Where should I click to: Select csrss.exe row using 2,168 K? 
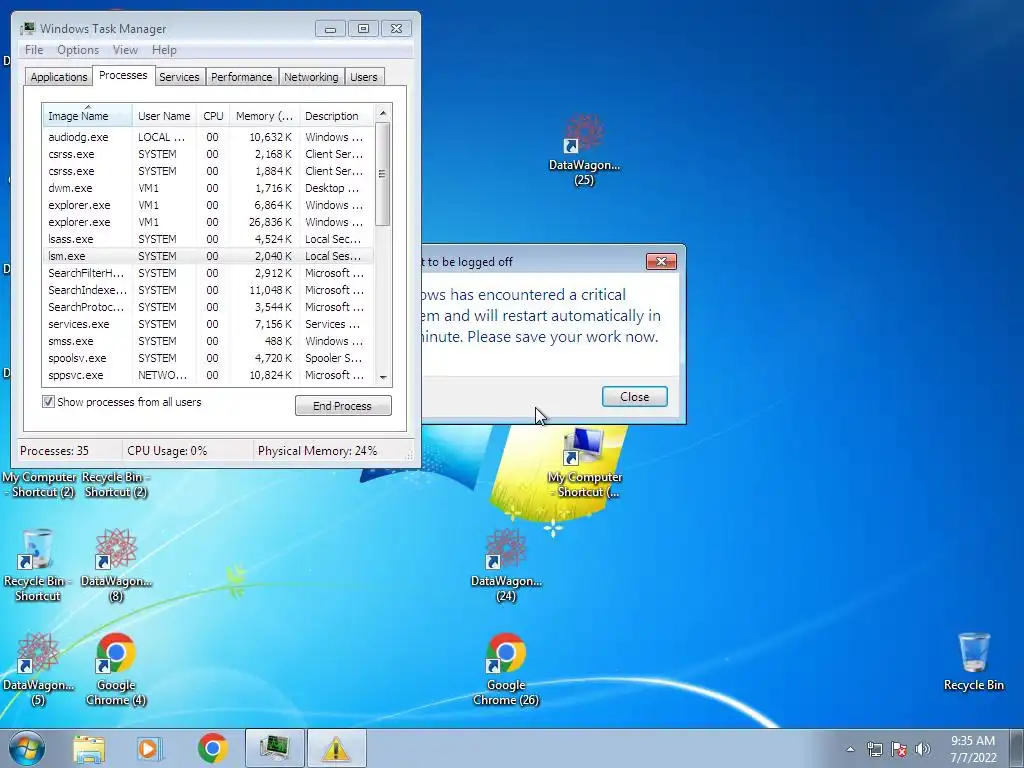[208, 154]
